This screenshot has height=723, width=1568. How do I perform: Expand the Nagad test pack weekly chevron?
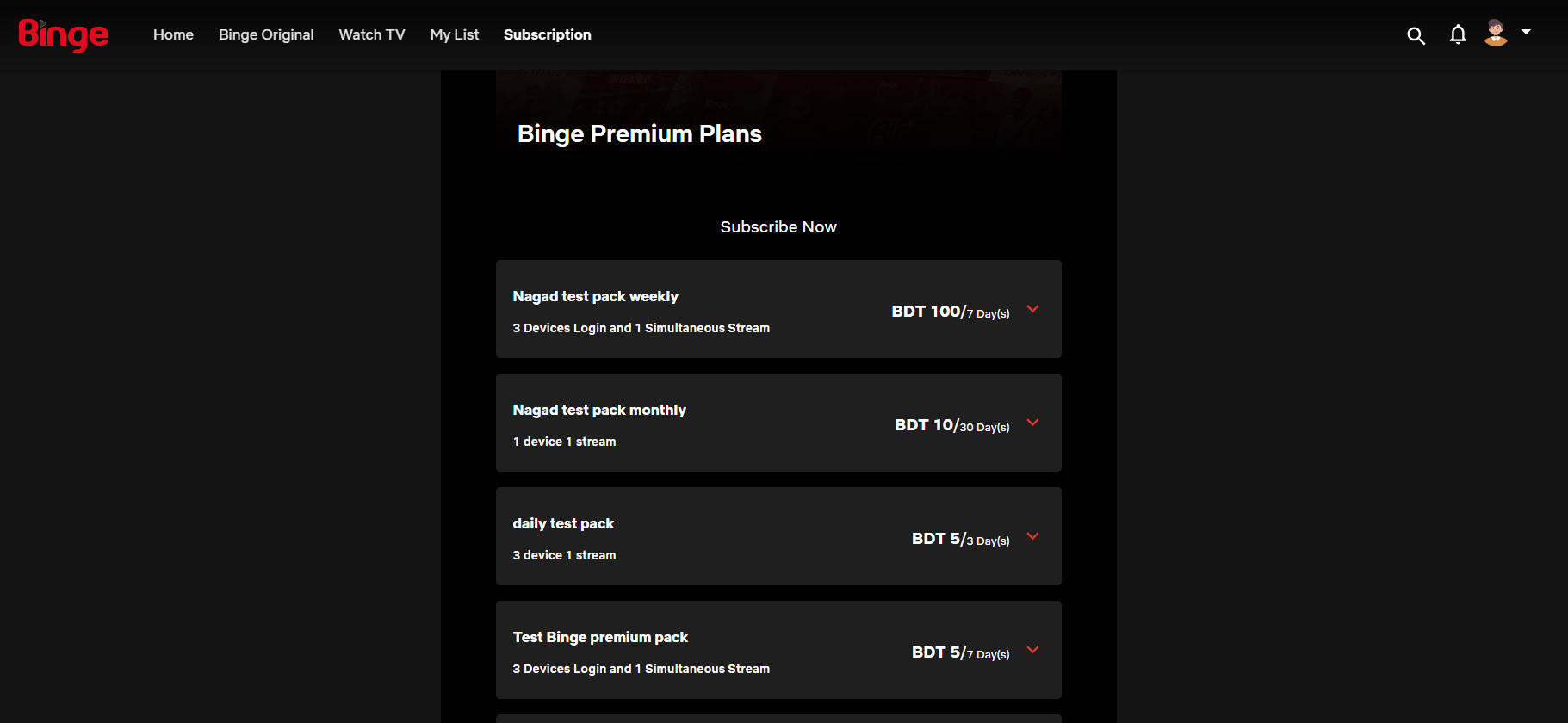(1033, 309)
